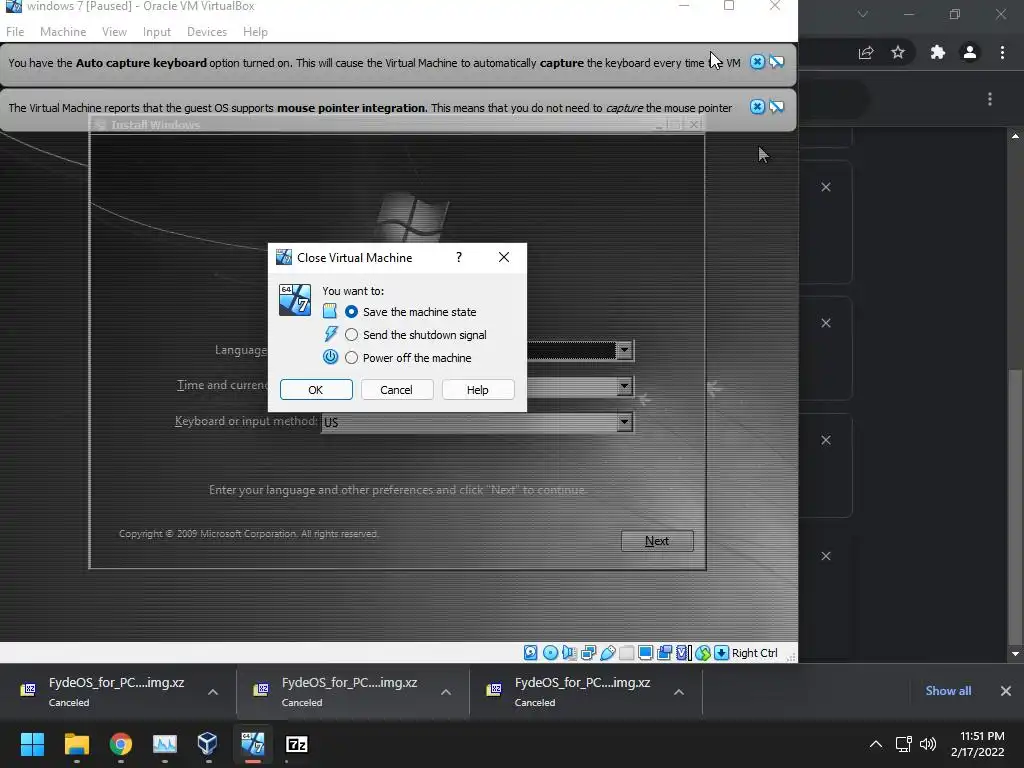Suppress future mouse pointer integration messages icon

776,106
